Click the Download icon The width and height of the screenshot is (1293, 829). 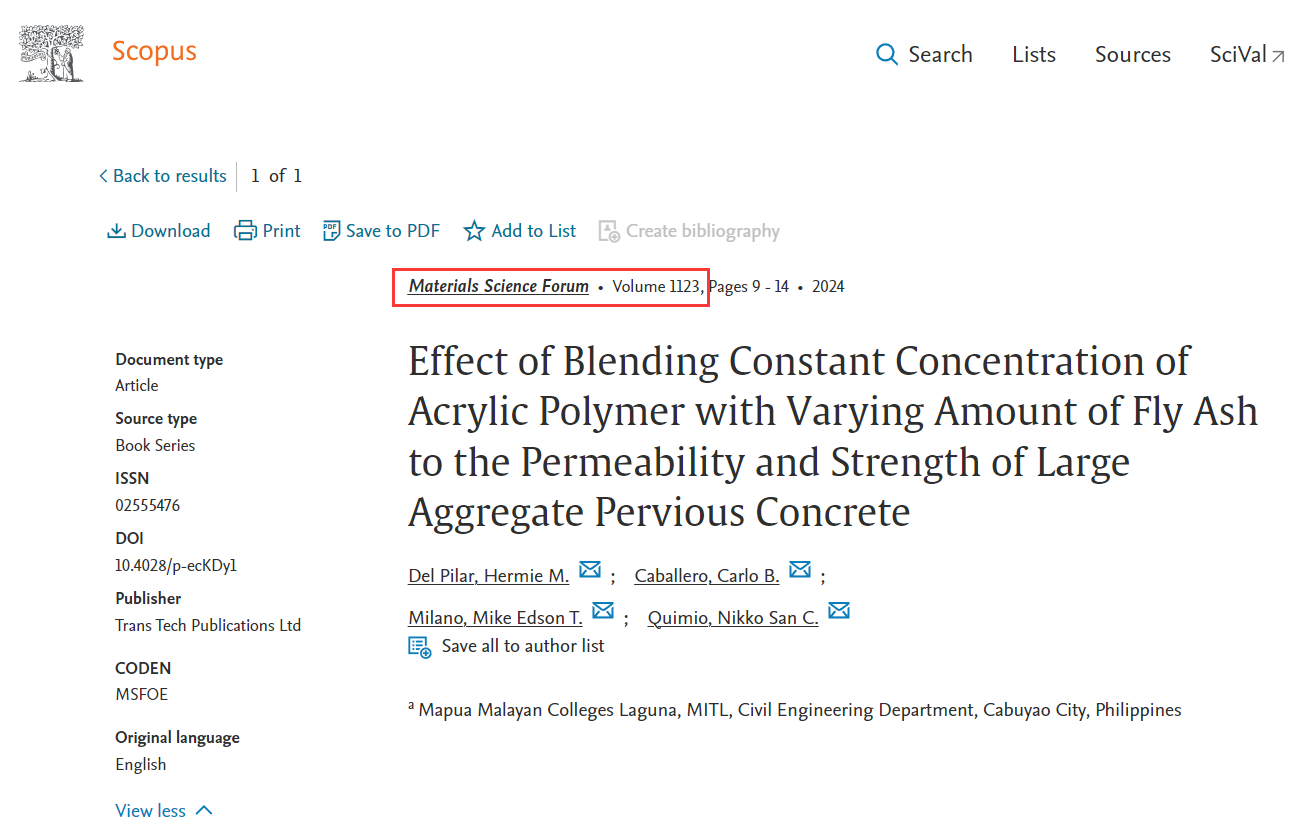click(116, 231)
